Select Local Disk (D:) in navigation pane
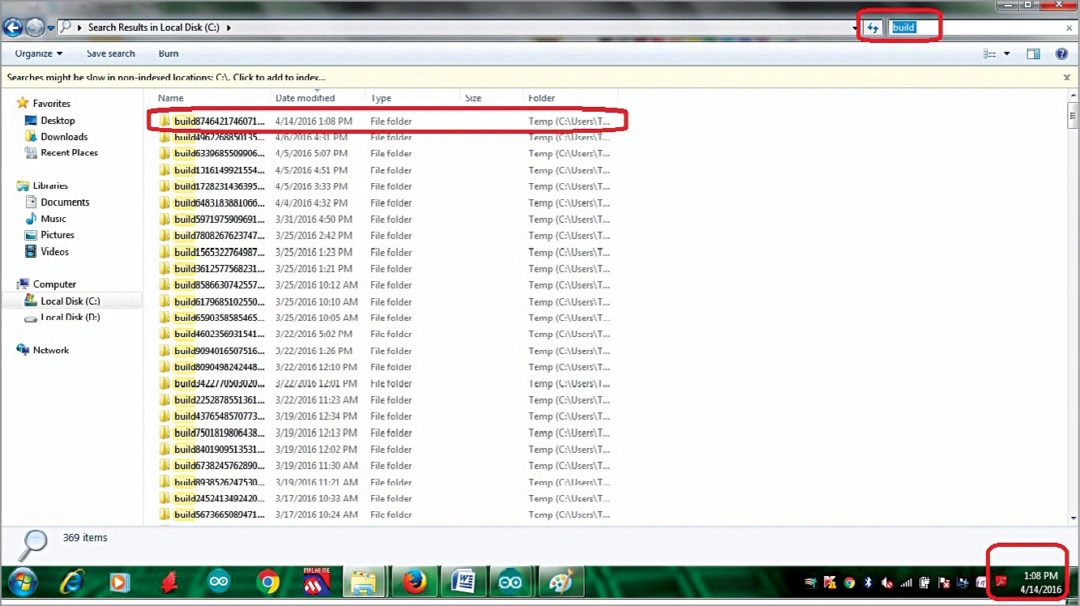Image resolution: width=1080 pixels, height=606 pixels. [x=70, y=317]
